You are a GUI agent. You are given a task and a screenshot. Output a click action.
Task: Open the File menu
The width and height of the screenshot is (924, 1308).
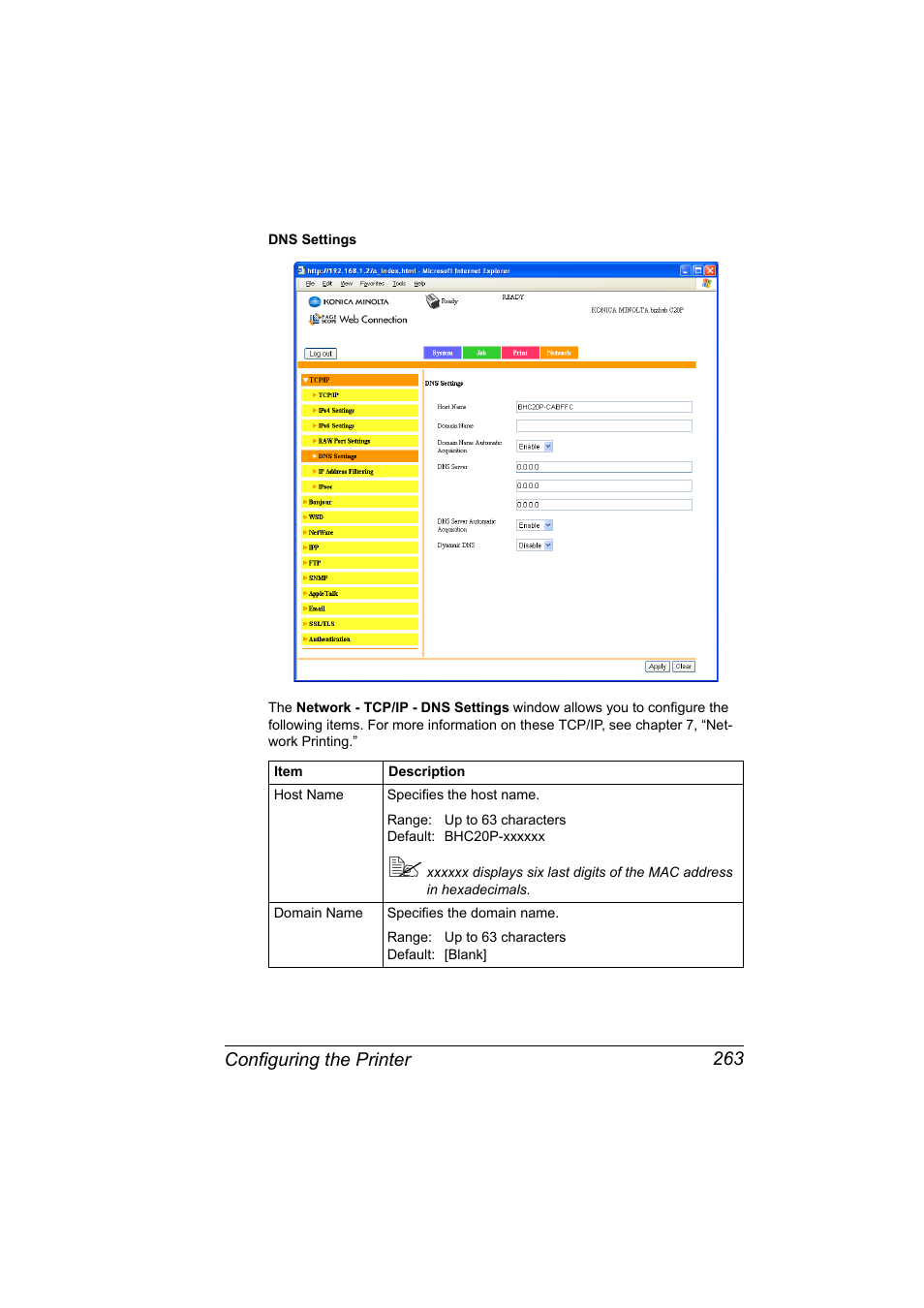point(310,284)
